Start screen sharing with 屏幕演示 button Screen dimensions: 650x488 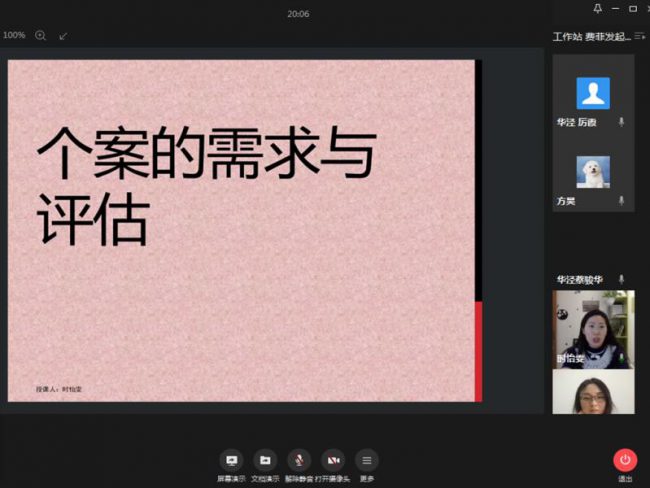coord(232,460)
